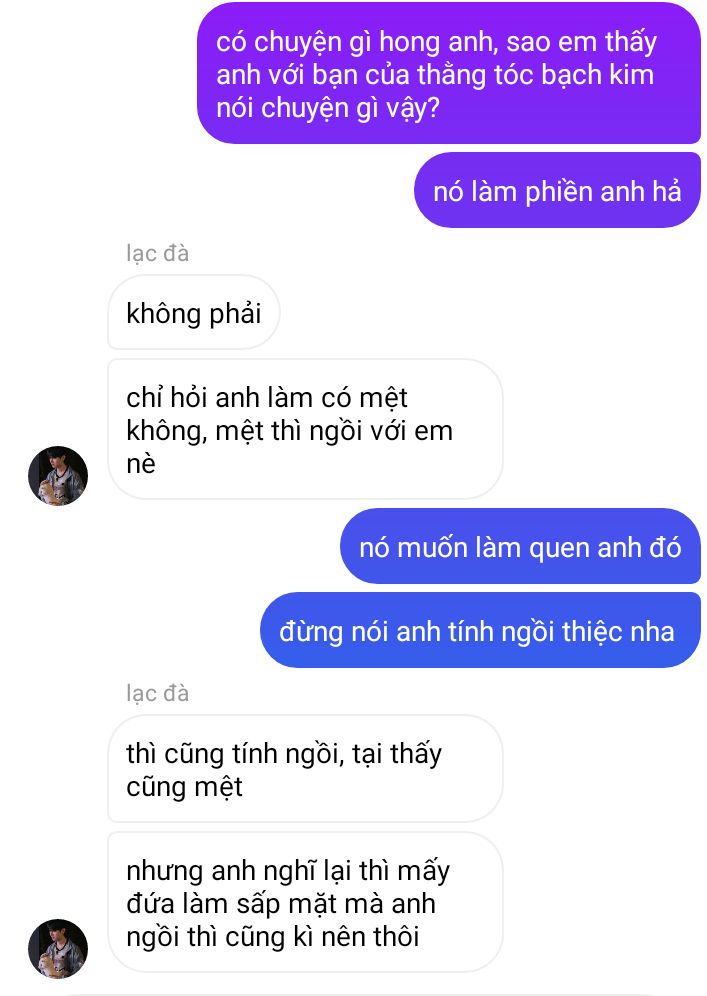Click the 'lạc đà' name above 'thì cũng tính ngồi'
The image size is (707, 996).
click(x=158, y=692)
